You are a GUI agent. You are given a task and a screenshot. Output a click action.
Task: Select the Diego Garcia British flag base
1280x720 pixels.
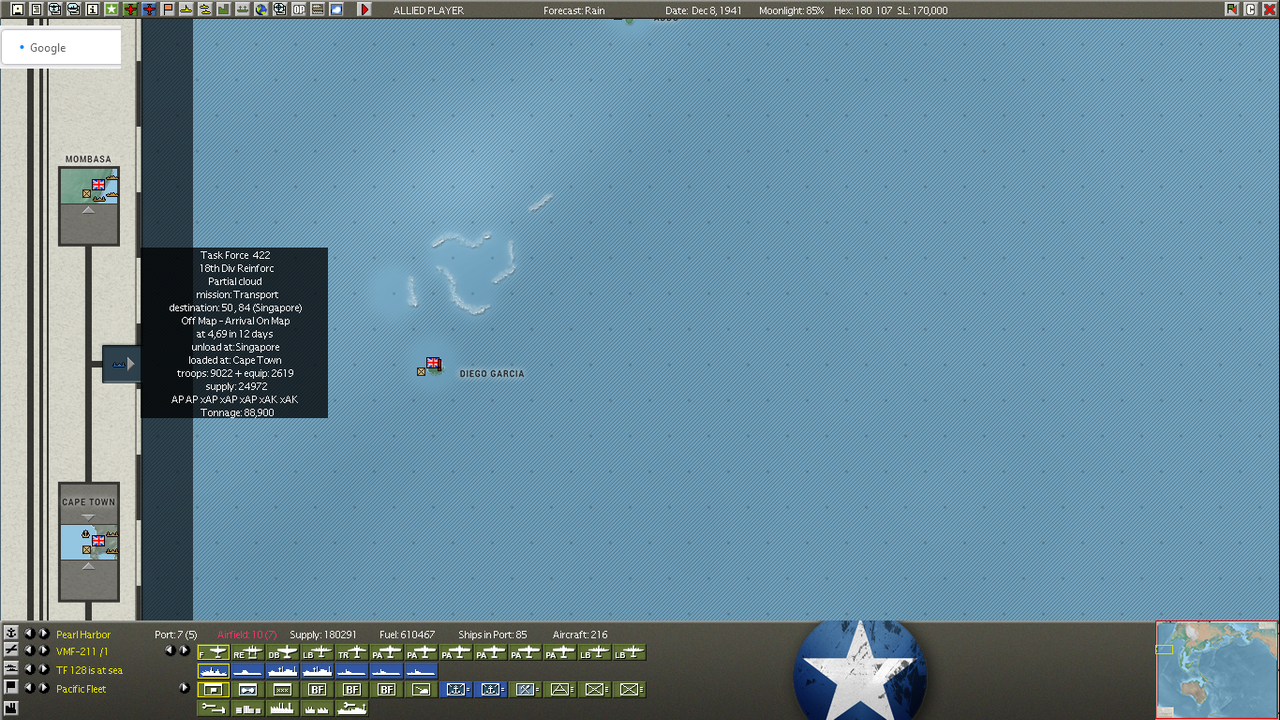tap(433, 364)
